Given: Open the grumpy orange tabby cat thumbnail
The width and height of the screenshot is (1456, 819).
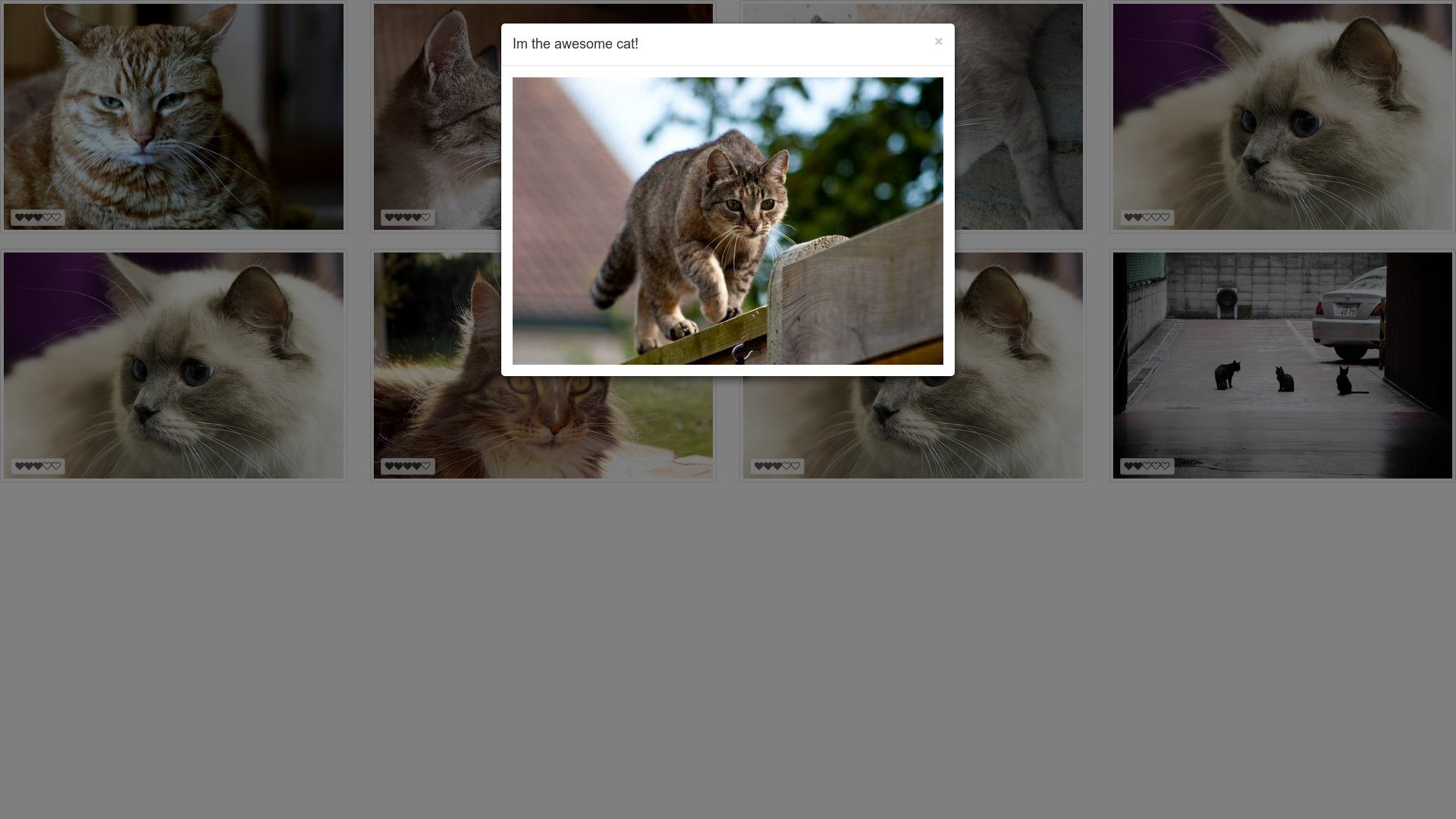Looking at the screenshot, I should coord(174,117).
